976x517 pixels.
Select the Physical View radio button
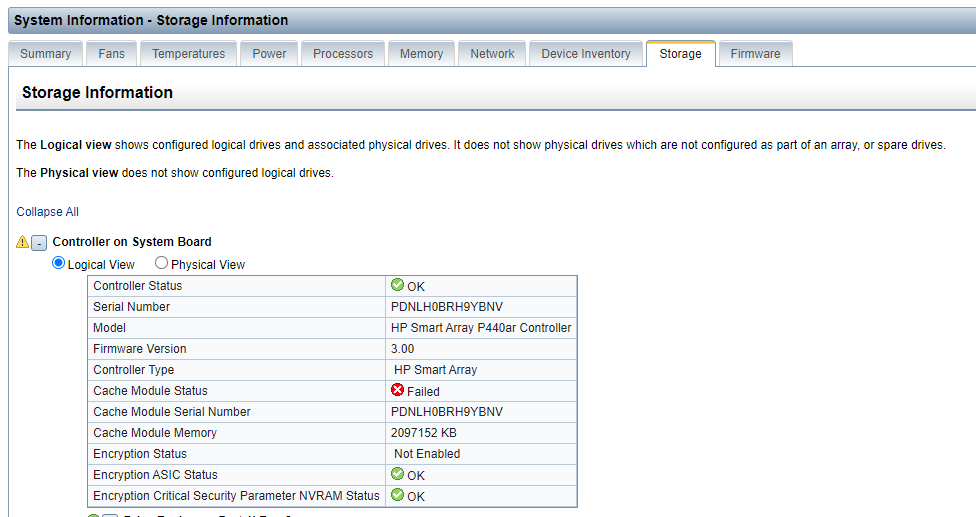161,264
